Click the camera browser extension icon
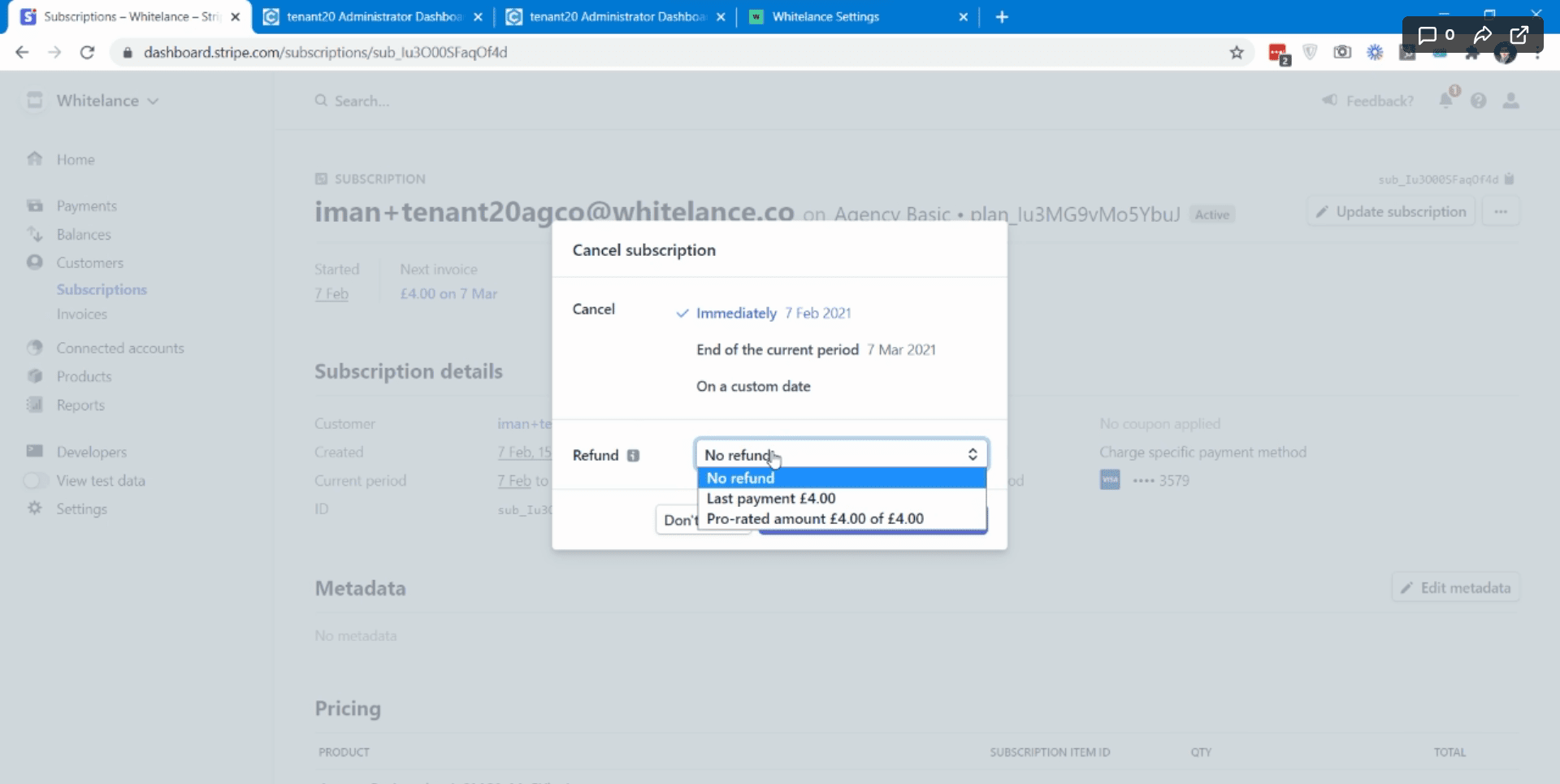 click(1342, 53)
